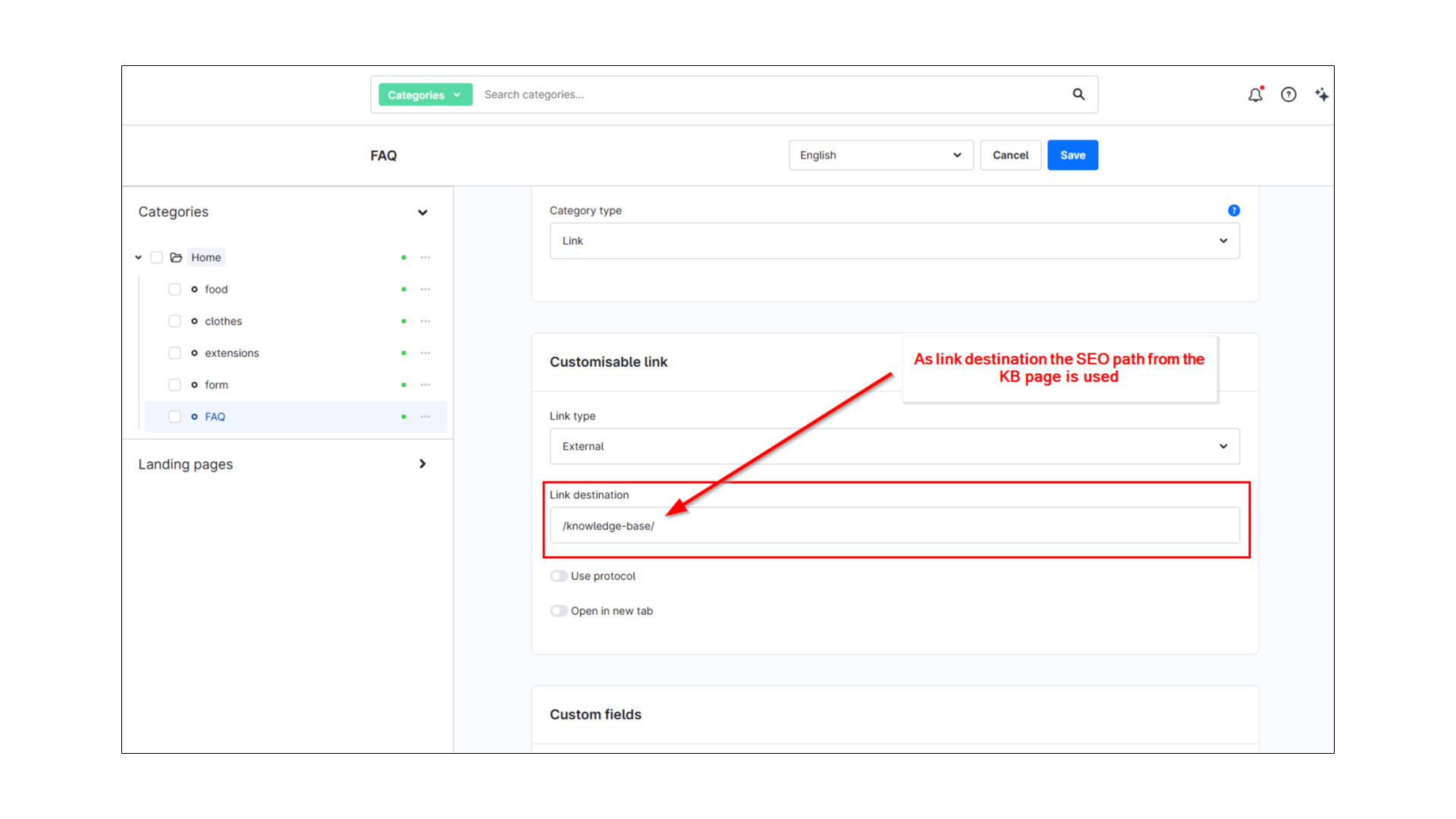
Task: Open the Link type External dropdown
Action: 894,446
